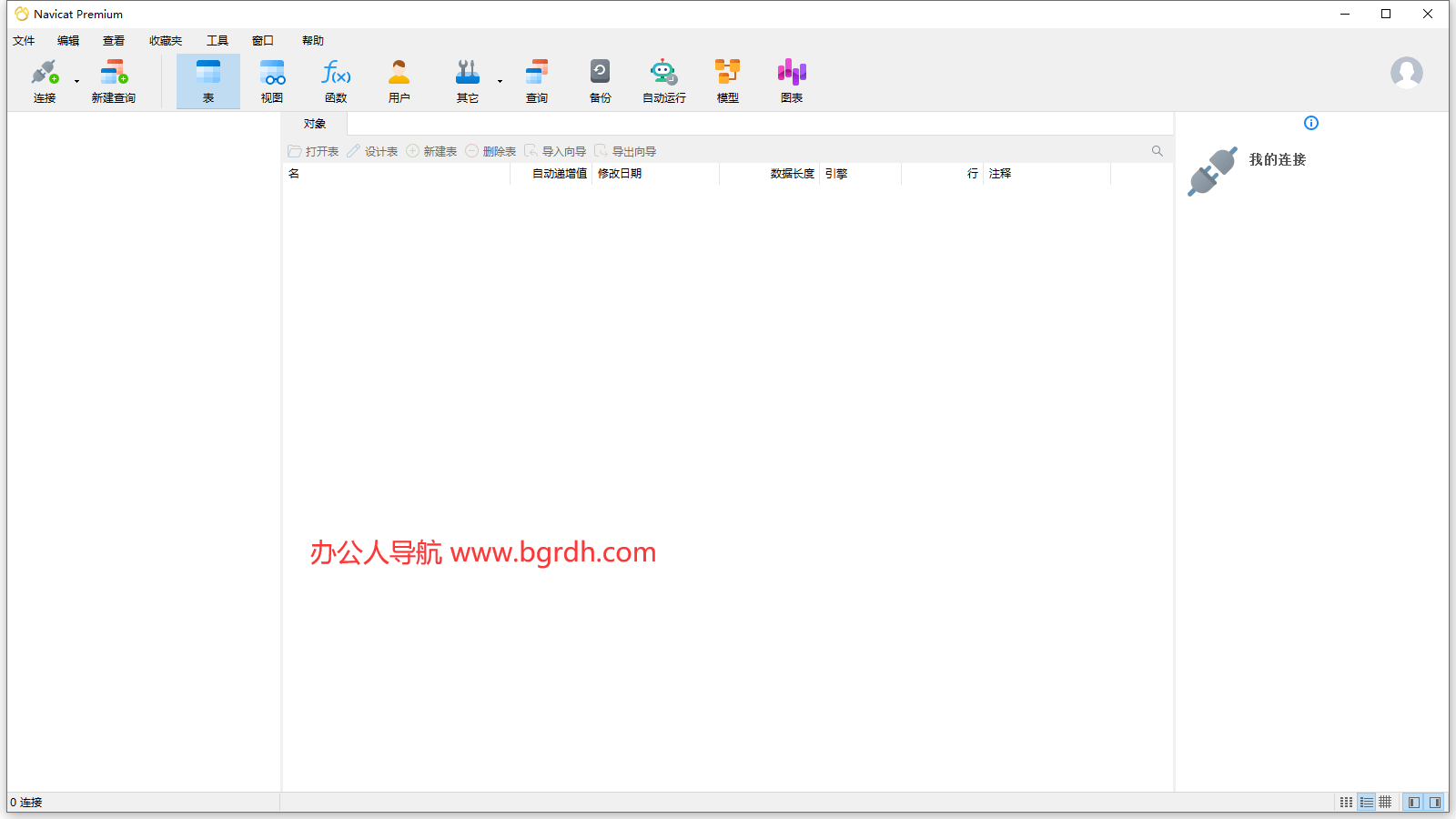The height and width of the screenshot is (819, 1456).
Task: Toggle the left navigation pane visibility
Action: click(x=1413, y=803)
